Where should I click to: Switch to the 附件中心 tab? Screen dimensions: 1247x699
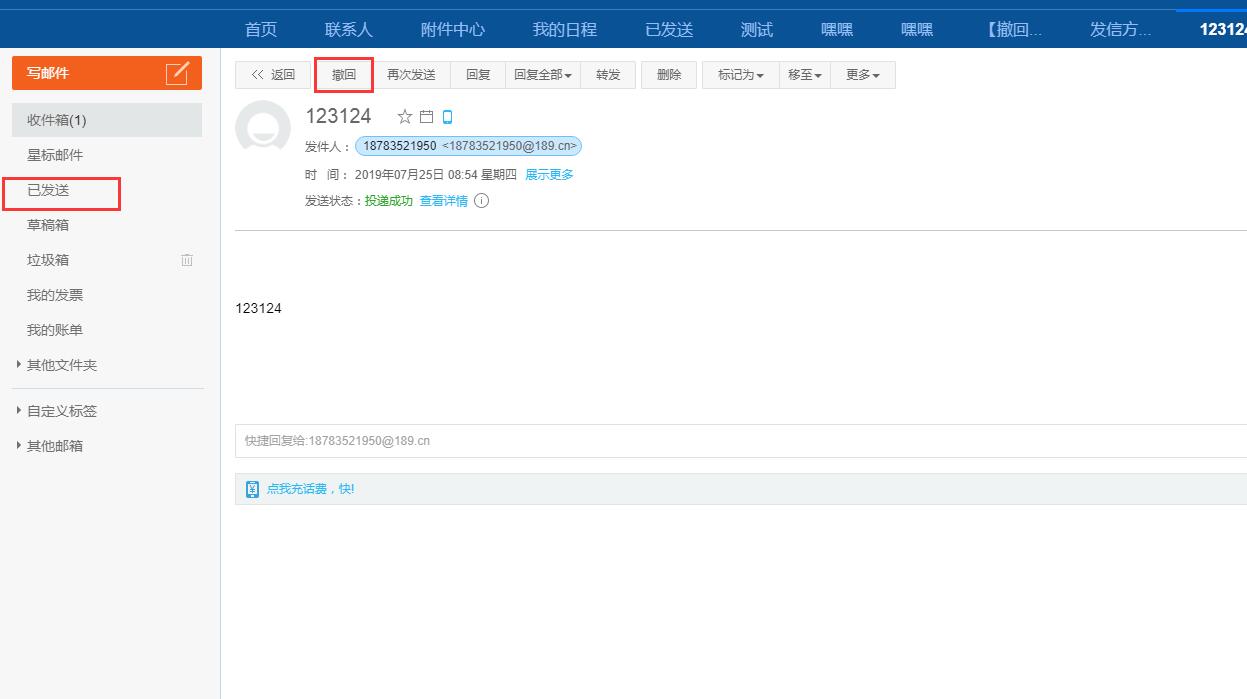pos(452,30)
